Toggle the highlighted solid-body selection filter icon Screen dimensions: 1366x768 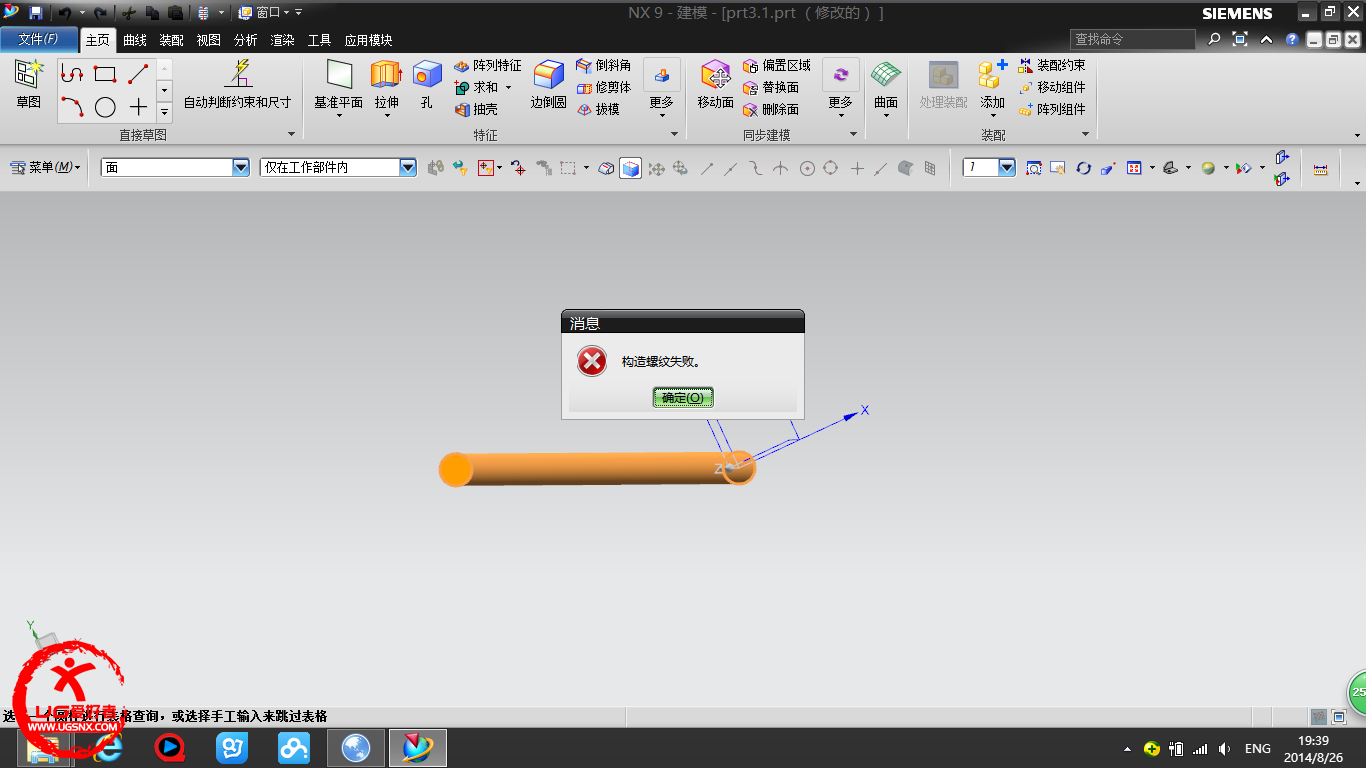tap(630, 168)
